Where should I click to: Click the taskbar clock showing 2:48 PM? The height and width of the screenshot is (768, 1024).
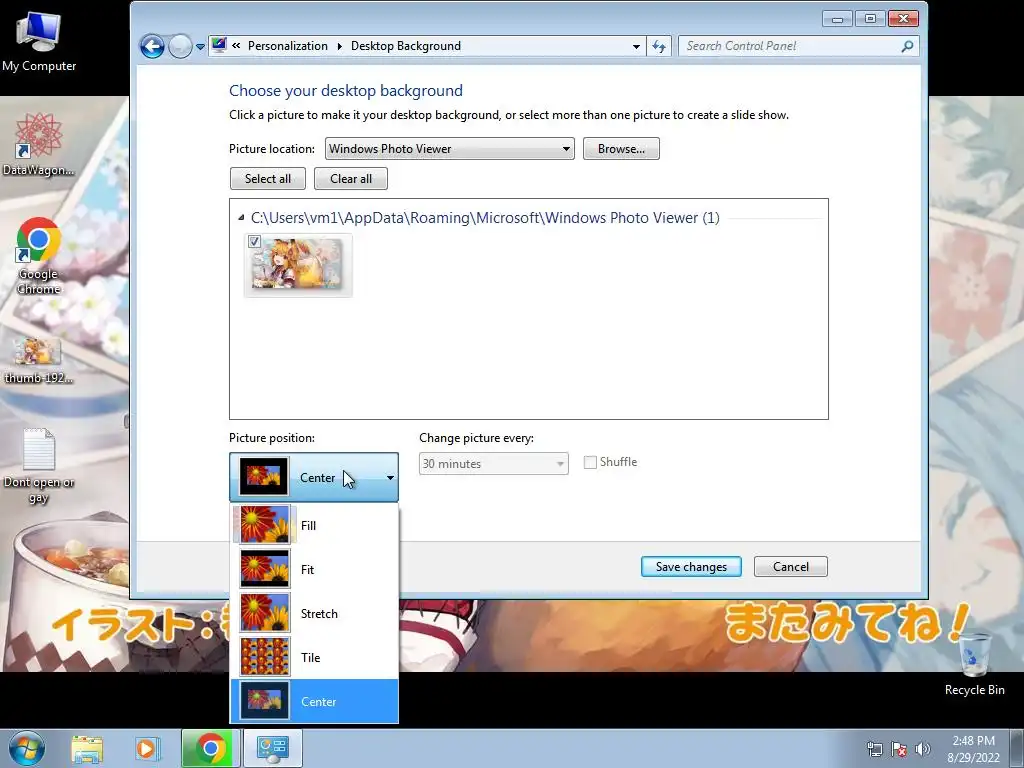[x=973, y=749]
